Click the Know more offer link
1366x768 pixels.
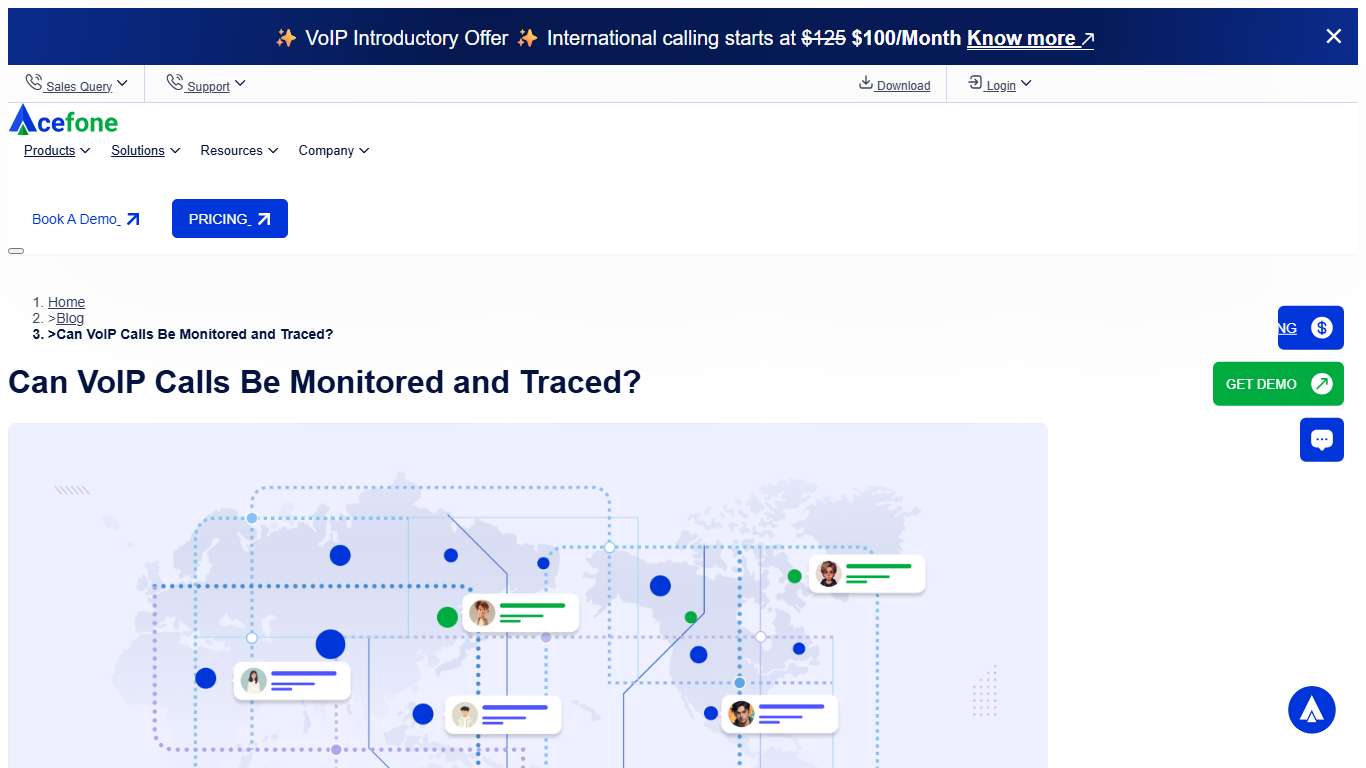point(1022,38)
